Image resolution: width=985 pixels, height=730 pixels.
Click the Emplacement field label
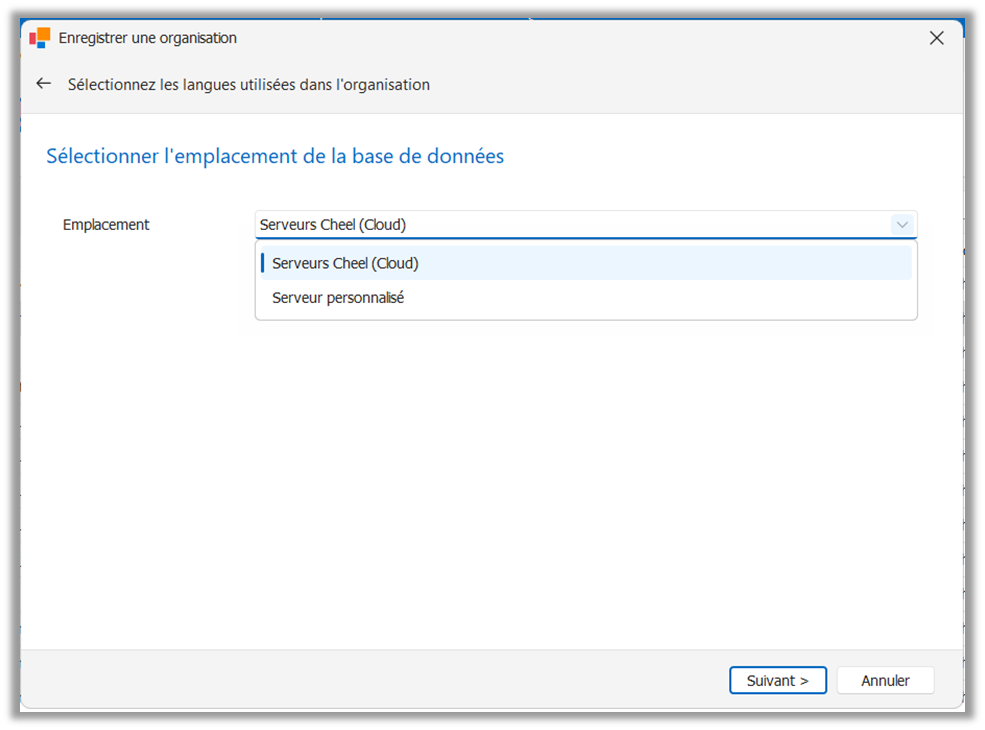106,225
